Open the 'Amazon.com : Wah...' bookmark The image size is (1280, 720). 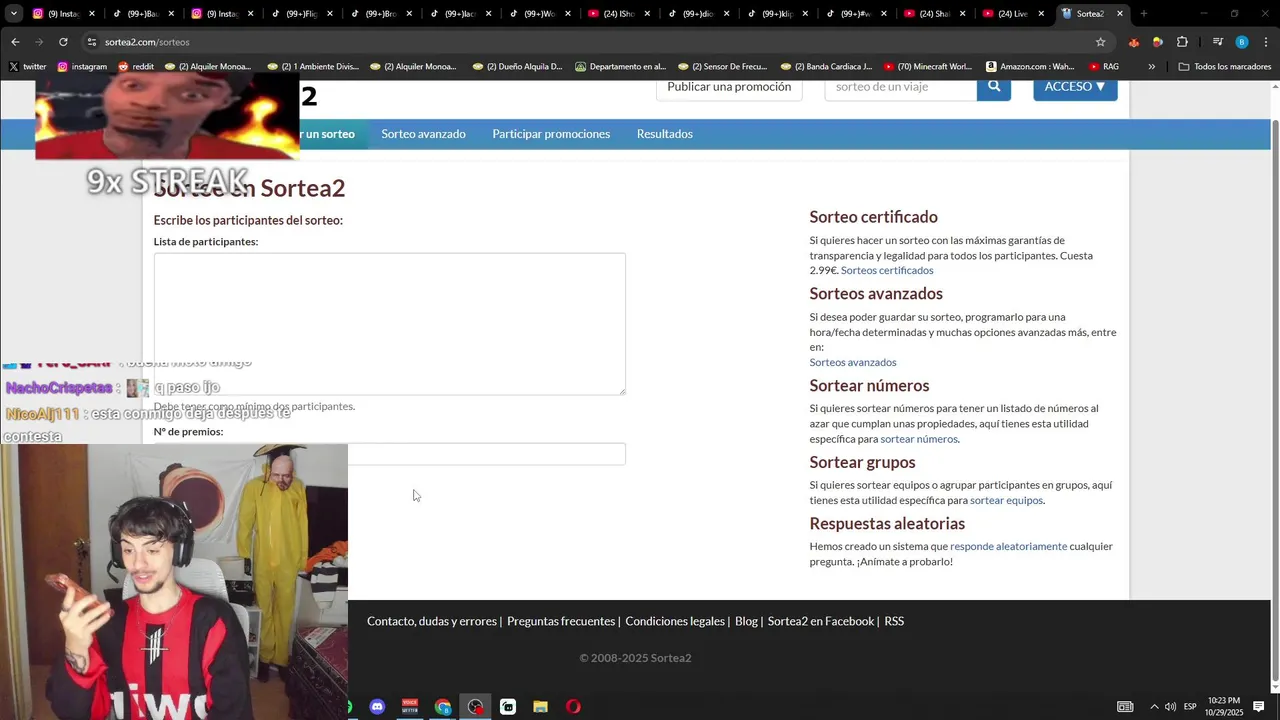(1030, 67)
